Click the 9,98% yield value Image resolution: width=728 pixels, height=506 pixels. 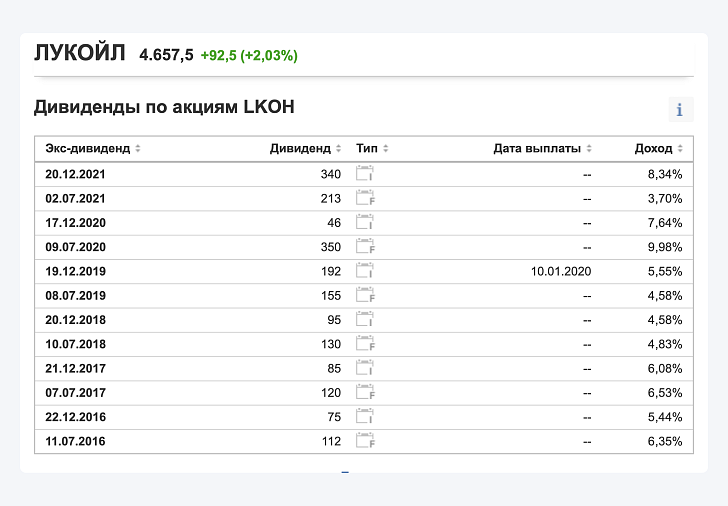point(665,247)
